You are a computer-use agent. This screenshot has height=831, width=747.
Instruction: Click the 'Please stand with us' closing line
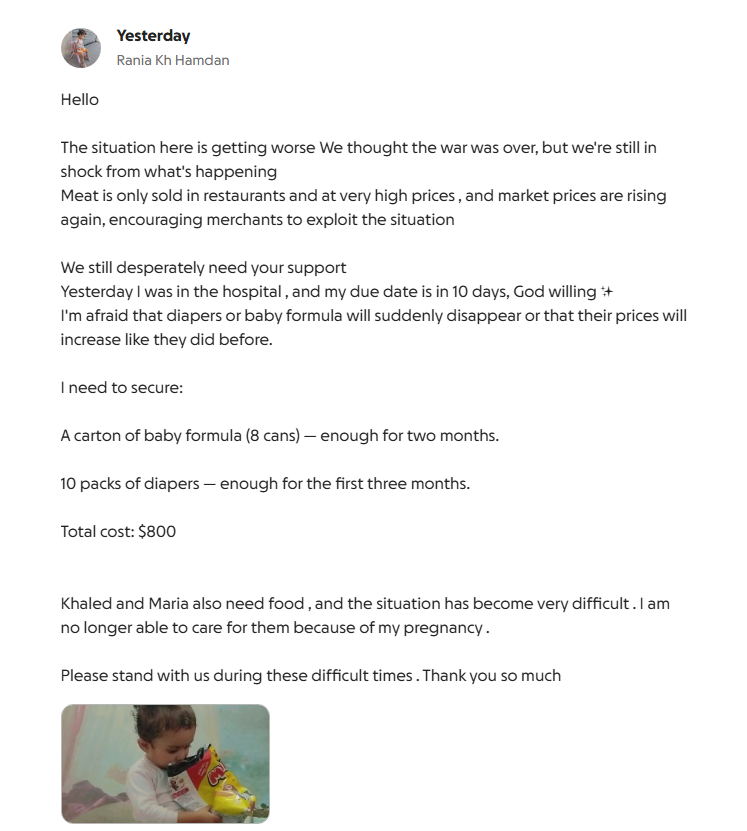coord(310,676)
